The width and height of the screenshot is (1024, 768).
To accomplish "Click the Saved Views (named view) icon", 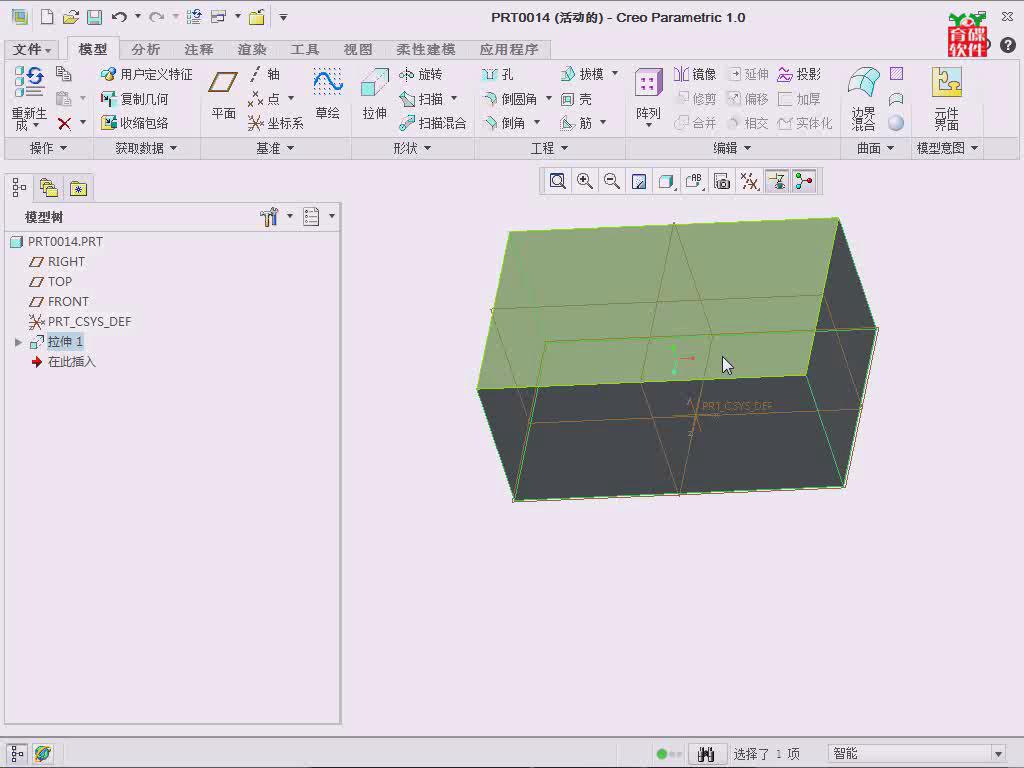I will [x=694, y=181].
